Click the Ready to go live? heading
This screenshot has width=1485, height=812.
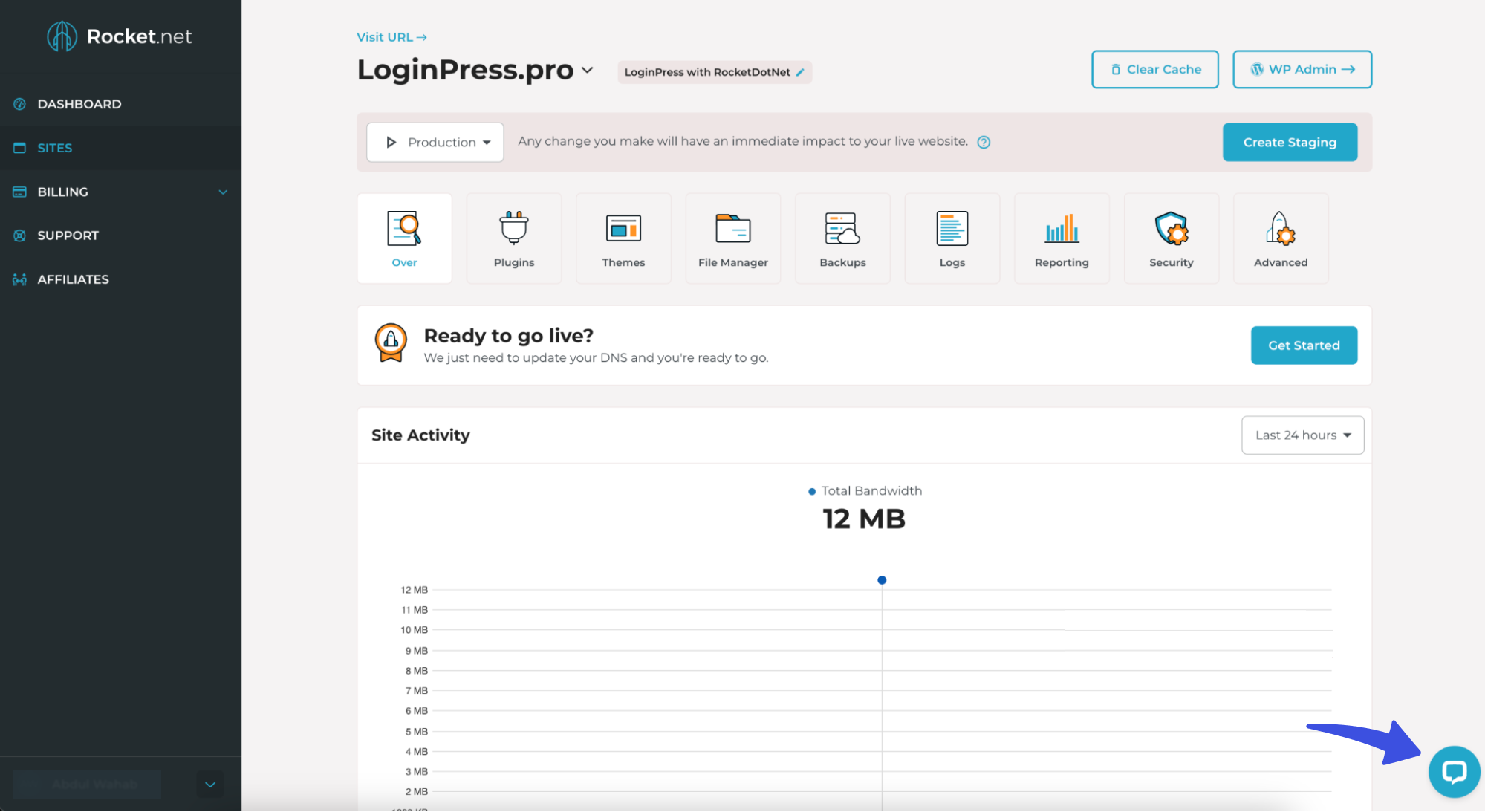click(509, 336)
